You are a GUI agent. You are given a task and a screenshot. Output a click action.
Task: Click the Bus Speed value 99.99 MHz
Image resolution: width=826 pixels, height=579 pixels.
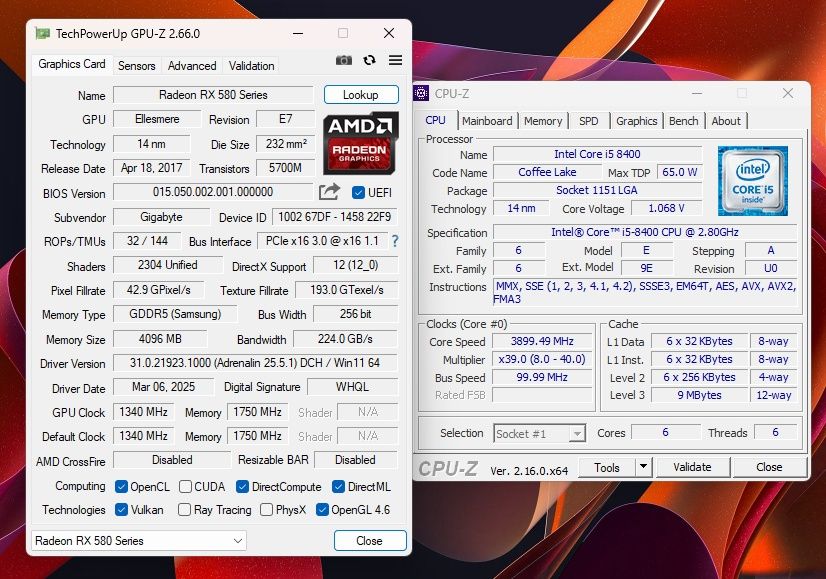pos(542,377)
